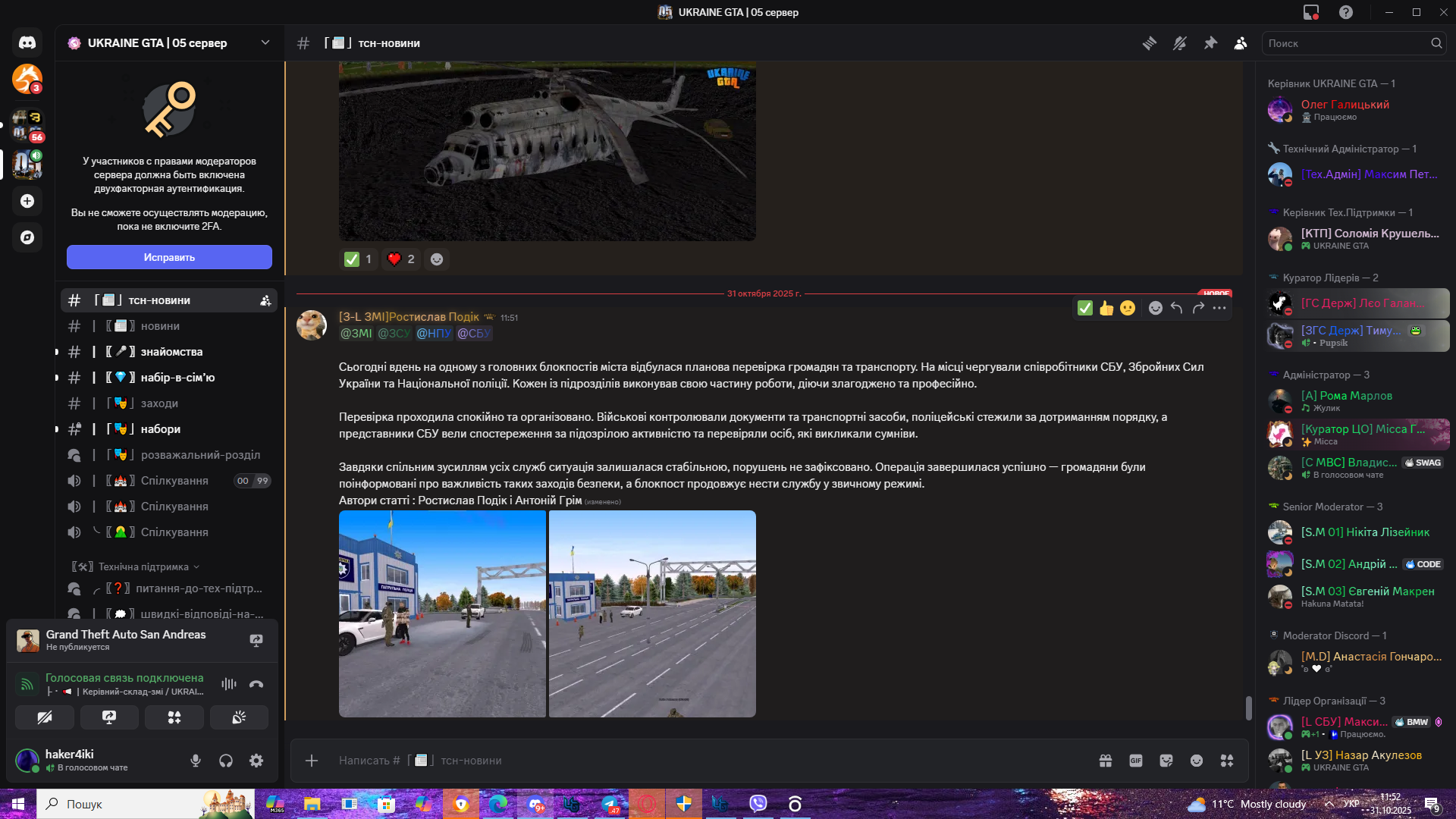Open pinned messages in the channel header
The width and height of the screenshot is (1456, 819).
(x=1210, y=43)
